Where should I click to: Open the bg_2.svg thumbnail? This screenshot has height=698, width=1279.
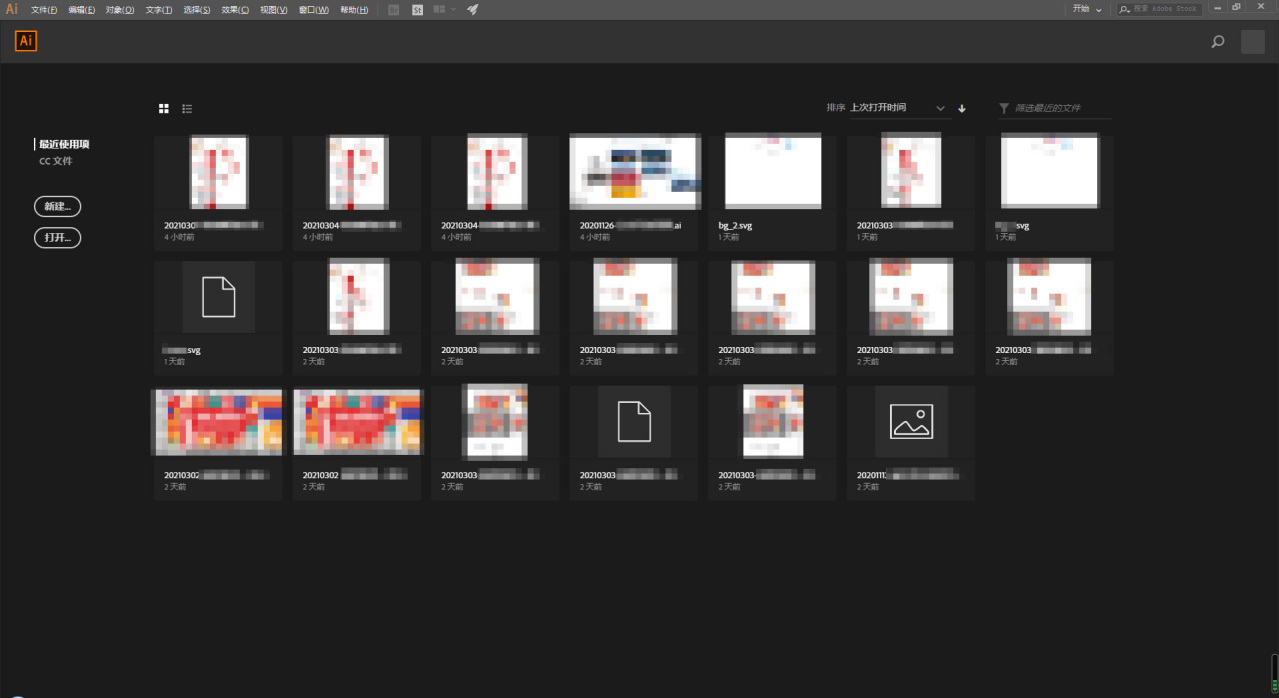point(772,172)
